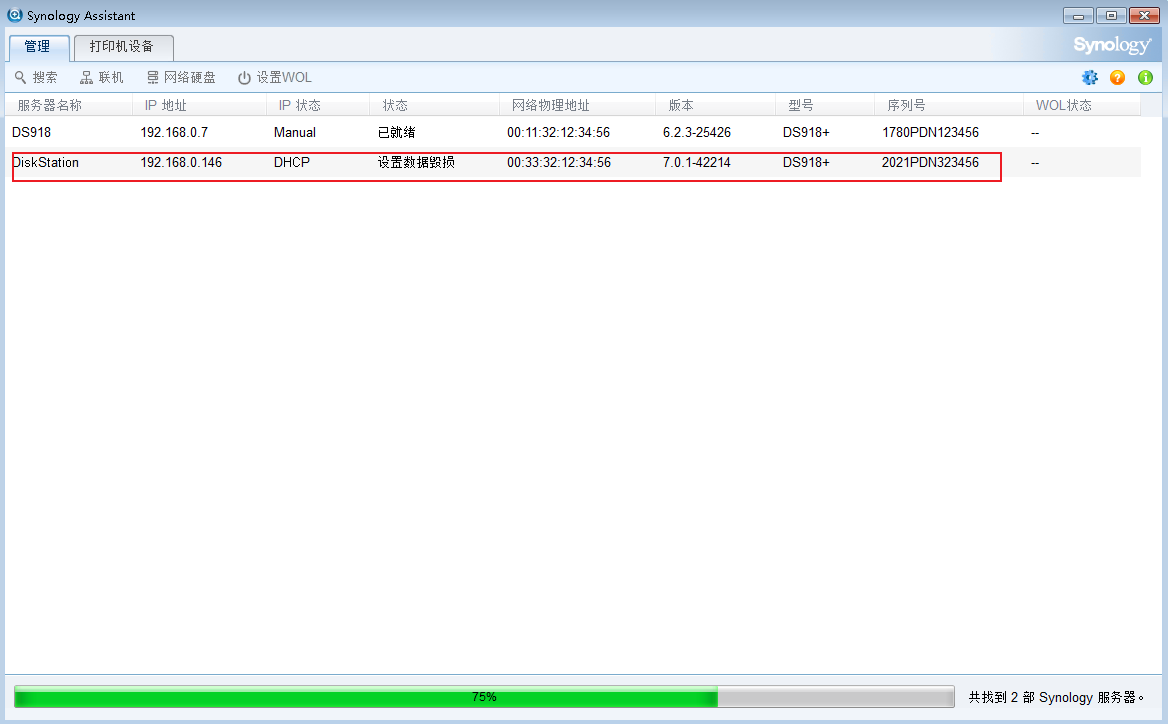
Task: Sort list by IP 地址 column
Action: coord(166,105)
